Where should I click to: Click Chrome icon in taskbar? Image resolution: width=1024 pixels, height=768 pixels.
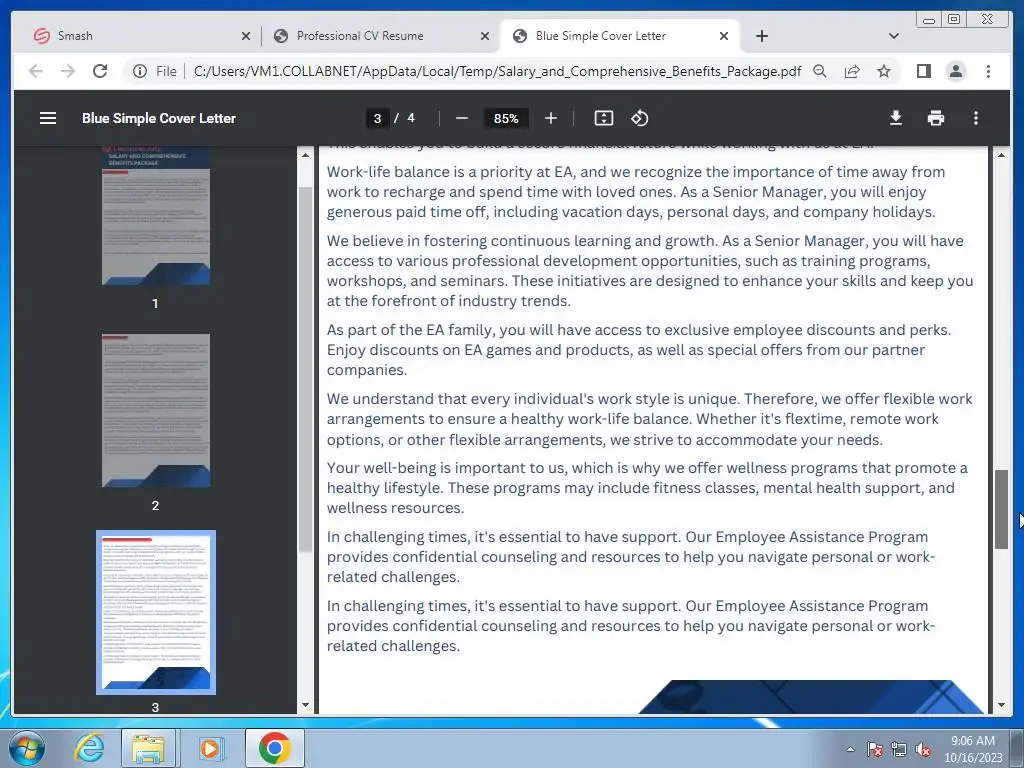coord(274,748)
